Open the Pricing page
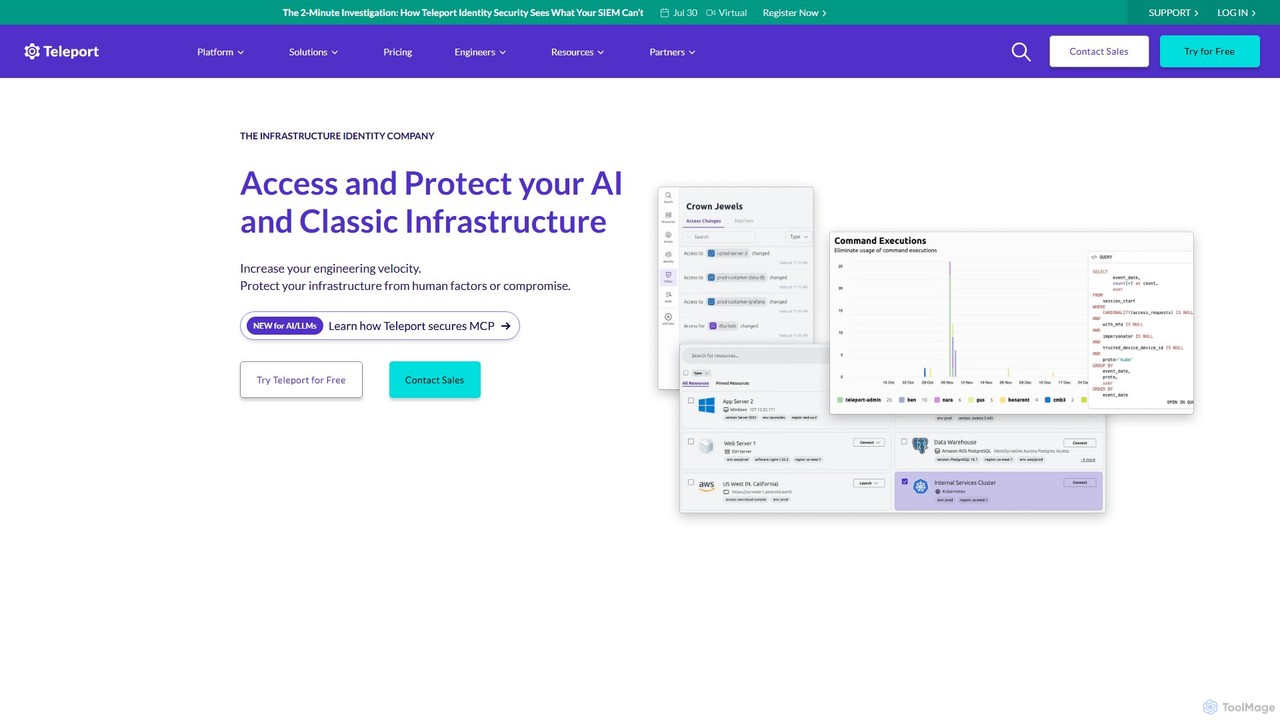 tap(397, 52)
